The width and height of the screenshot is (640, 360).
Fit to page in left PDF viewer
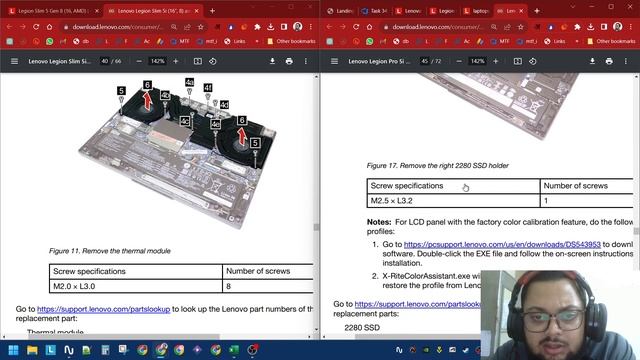tap(198, 61)
